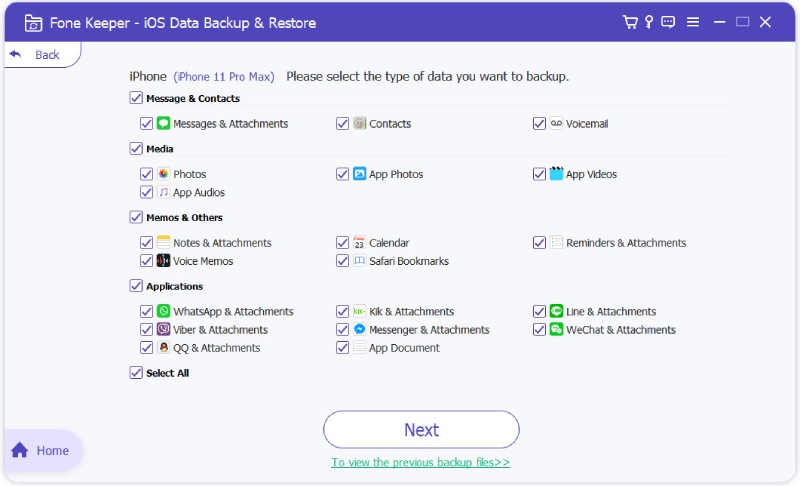
Task: Open the hamburger menu
Action: pyautogui.click(x=693, y=22)
